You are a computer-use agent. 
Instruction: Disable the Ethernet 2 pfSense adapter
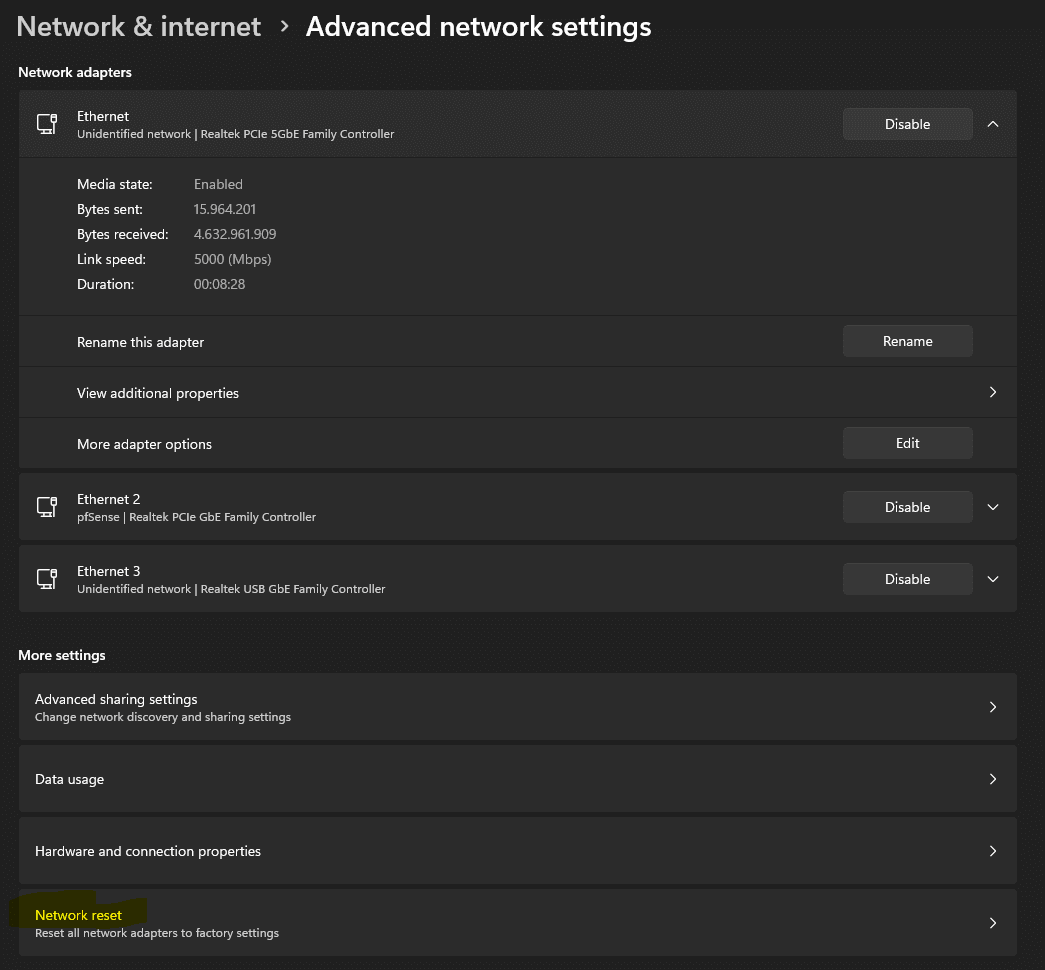click(907, 507)
